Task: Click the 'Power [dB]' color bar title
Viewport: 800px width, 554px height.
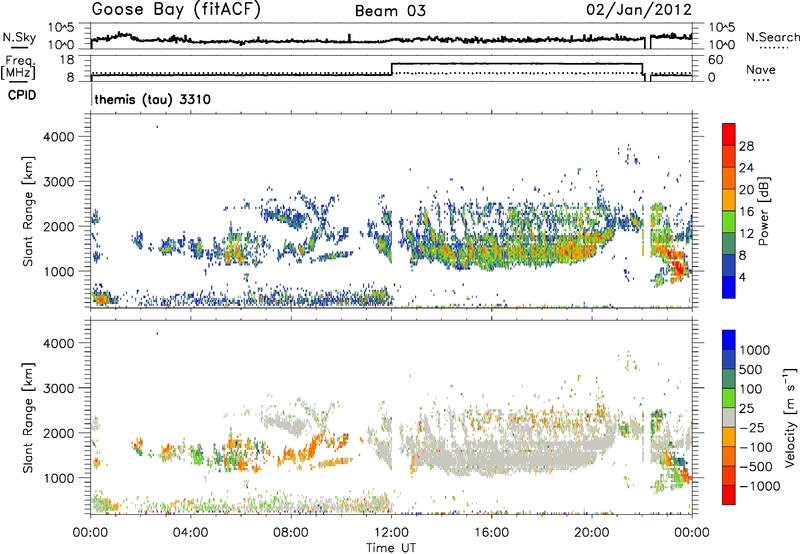Action: [764, 211]
